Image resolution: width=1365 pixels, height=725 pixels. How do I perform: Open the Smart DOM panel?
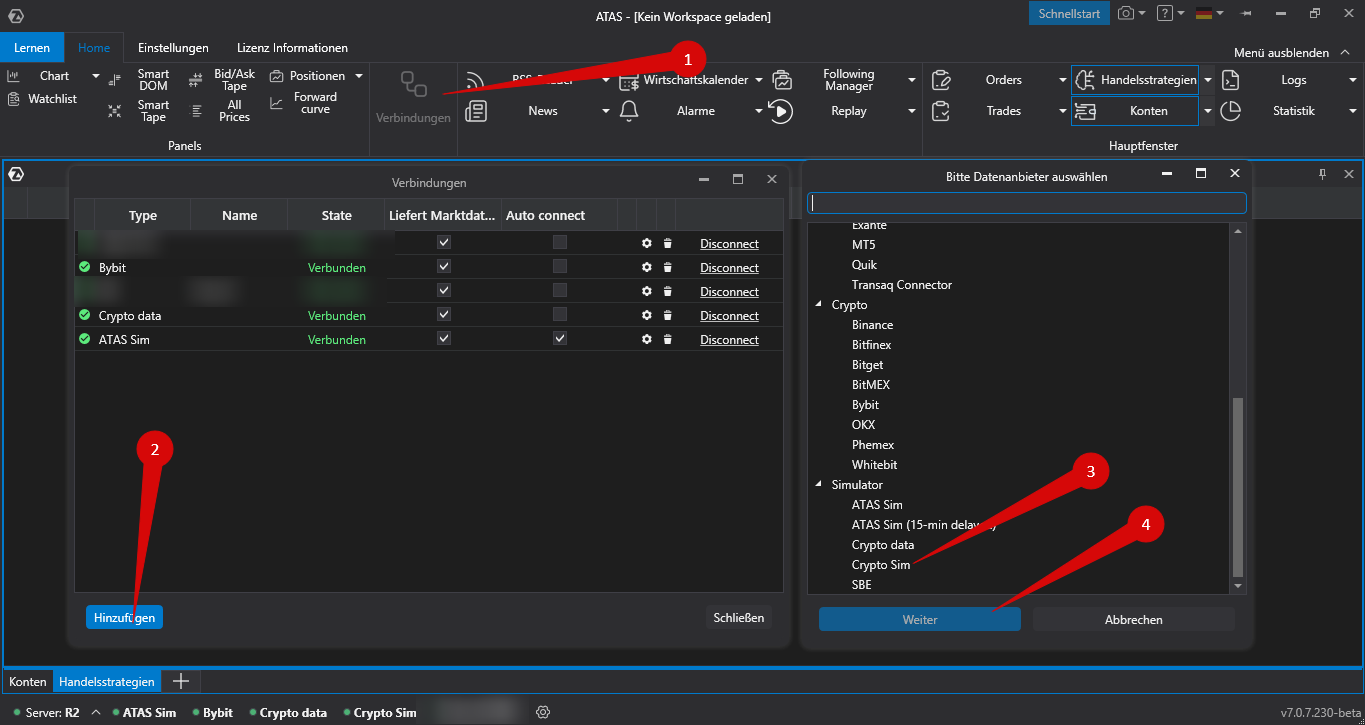click(153, 80)
